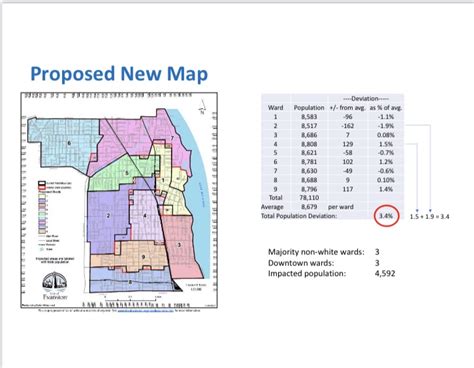Select Ward 8 blue region at bottom
The height and width of the screenshot is (368, 474).
[131, 282]
